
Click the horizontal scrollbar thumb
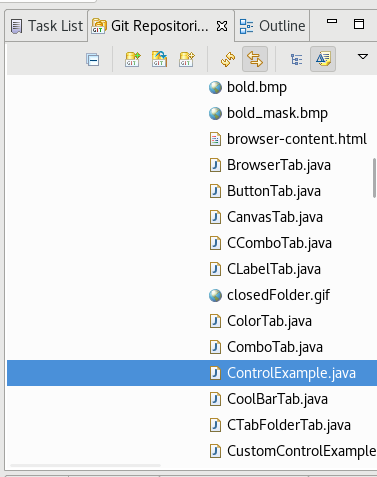(85, 465)
